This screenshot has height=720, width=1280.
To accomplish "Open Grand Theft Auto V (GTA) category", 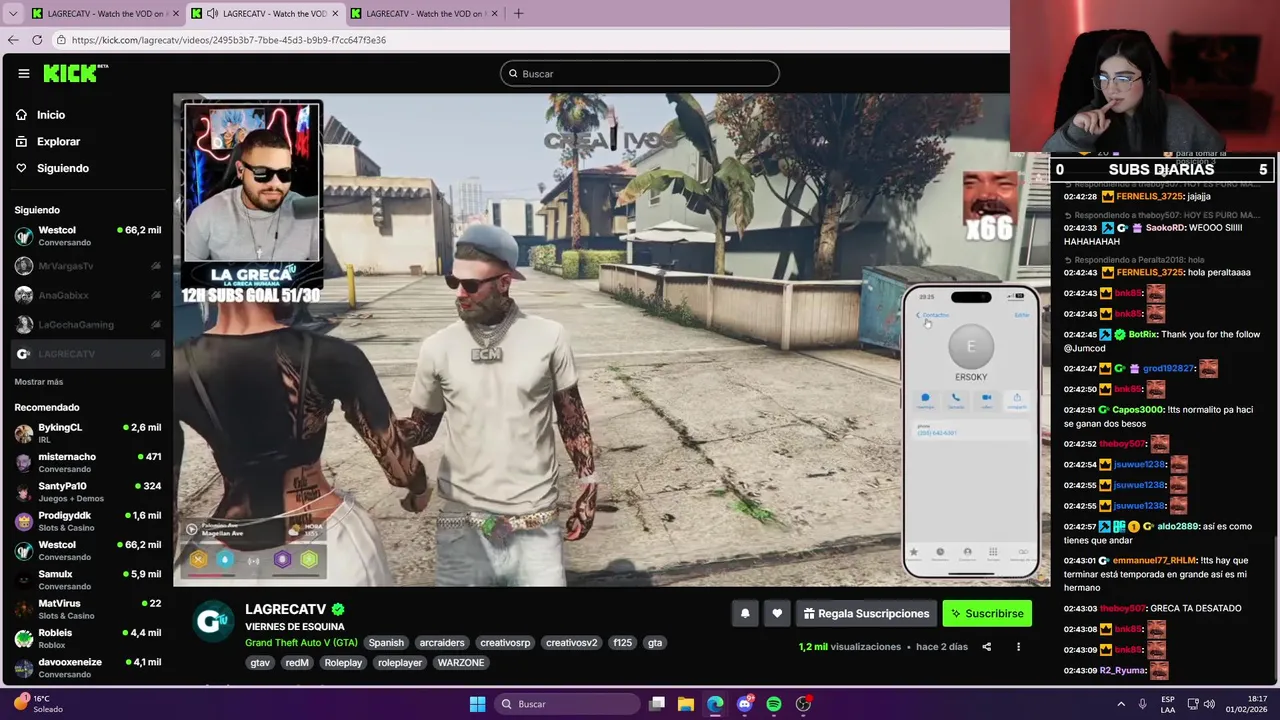I will tap(301, 643).
